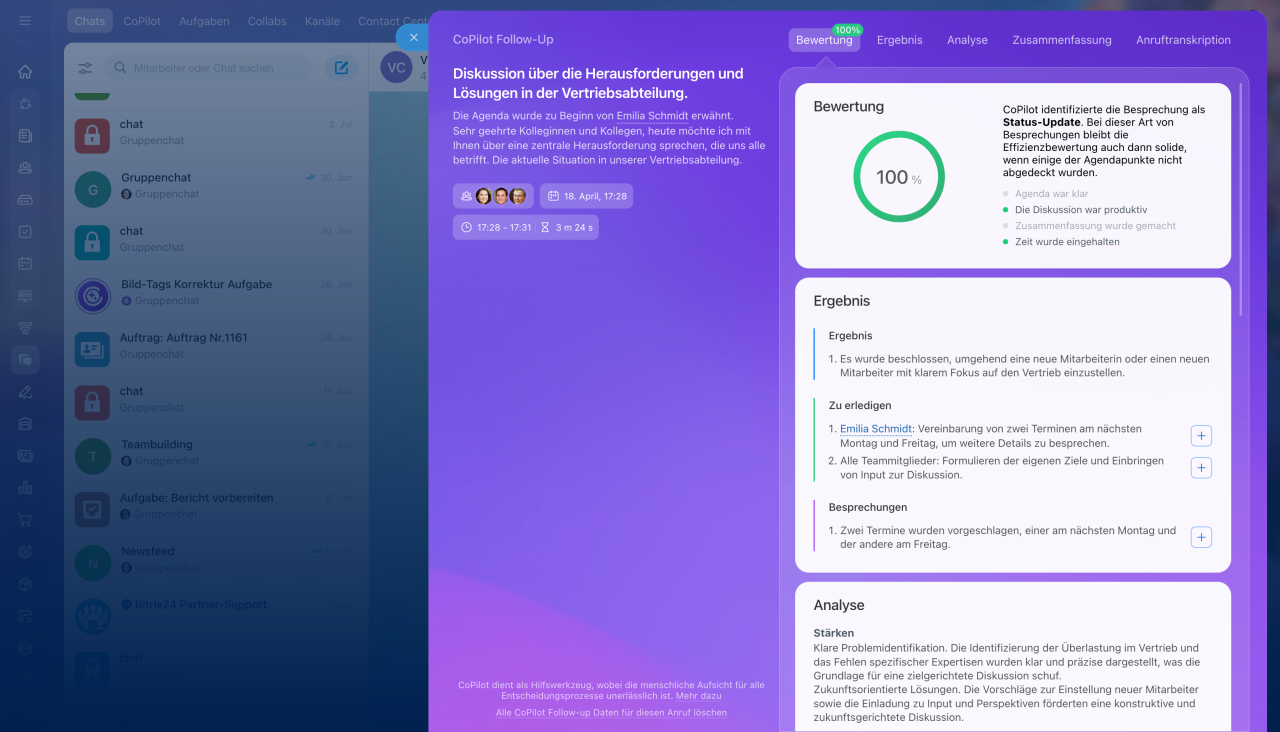Click the new chat compose icon
The height and width of the screenshot is (732, 1280).
pyautogui.click(x=341, y=68)
